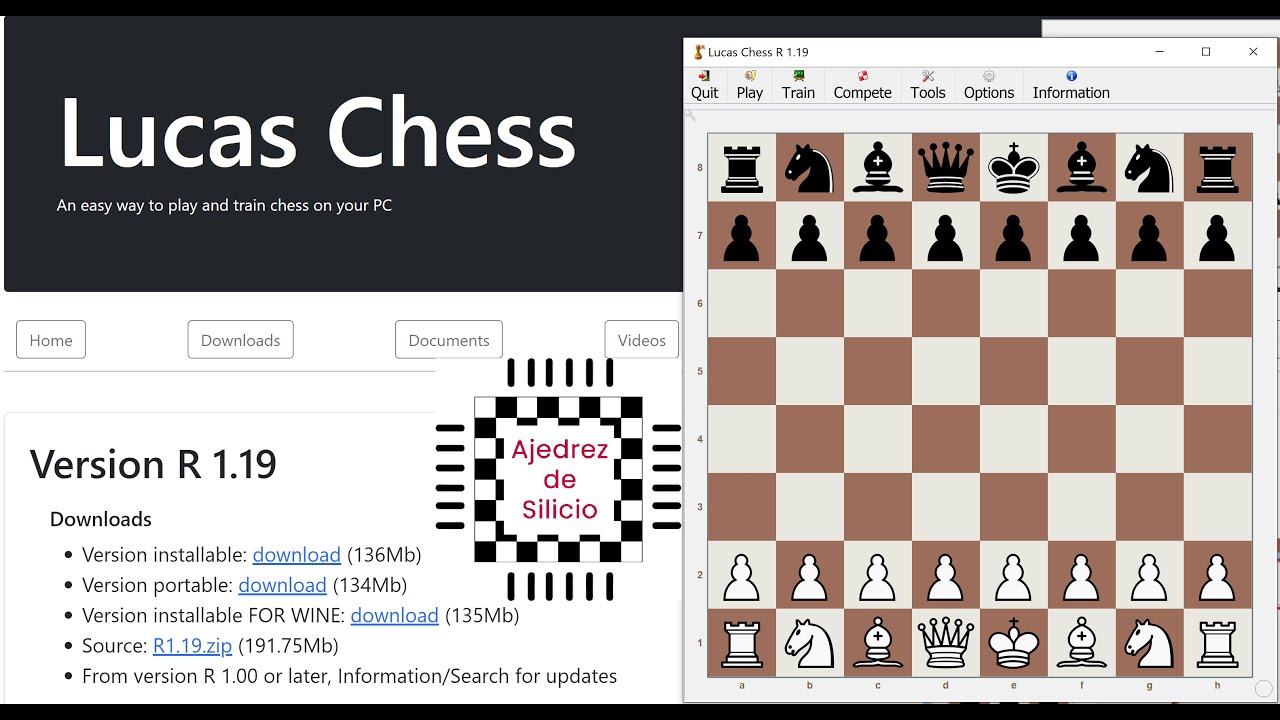Viewport: 1280px width, 720px height.
Task: Select the white pawn on h2
Action: click(x=1218, y=575)
